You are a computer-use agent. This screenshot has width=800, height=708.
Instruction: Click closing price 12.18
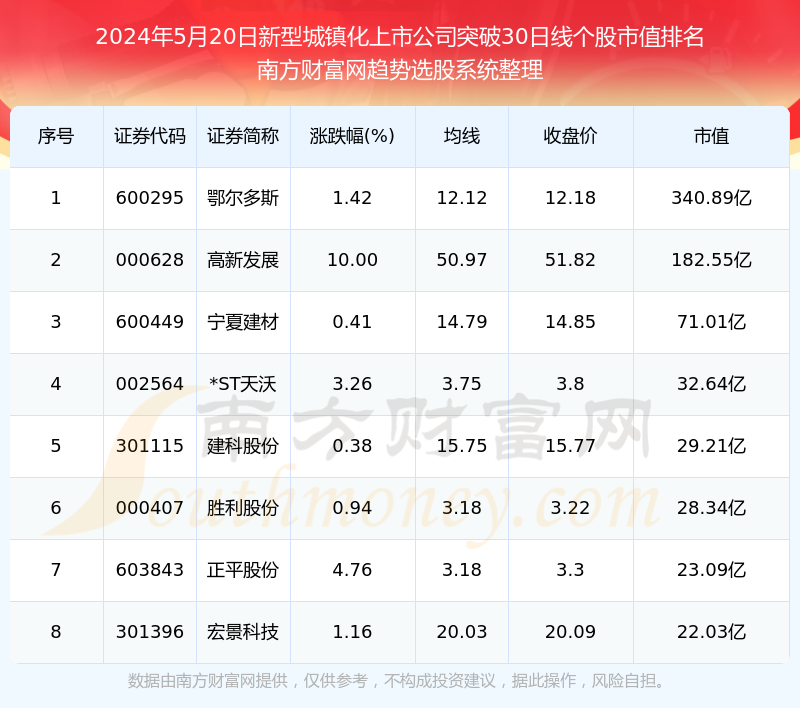pos(570,198)
